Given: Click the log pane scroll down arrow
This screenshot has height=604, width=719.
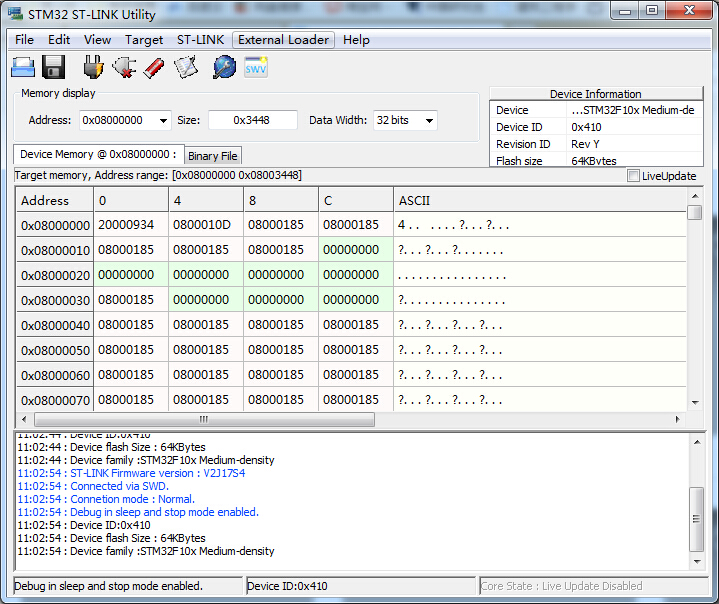Looking at the screenshot, I should [x=697, y=562].
